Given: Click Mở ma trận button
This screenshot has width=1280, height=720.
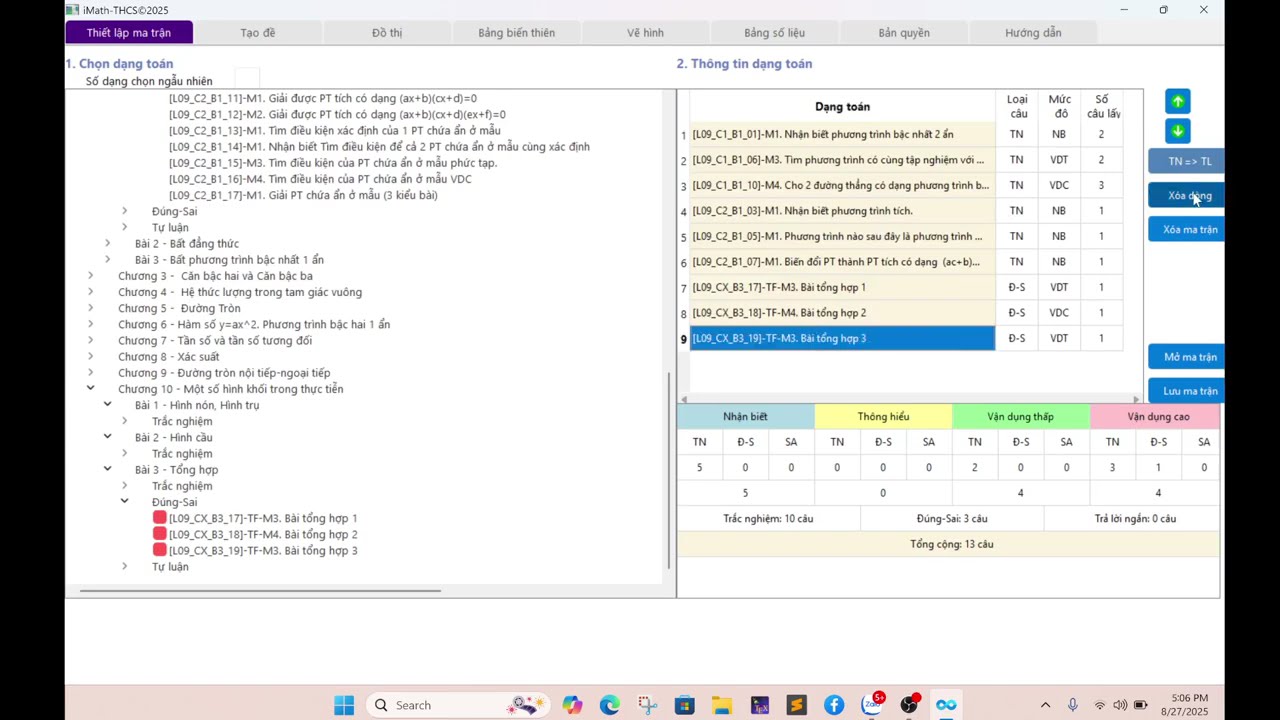Looking at the screenshot, I should pos(1188,357).
